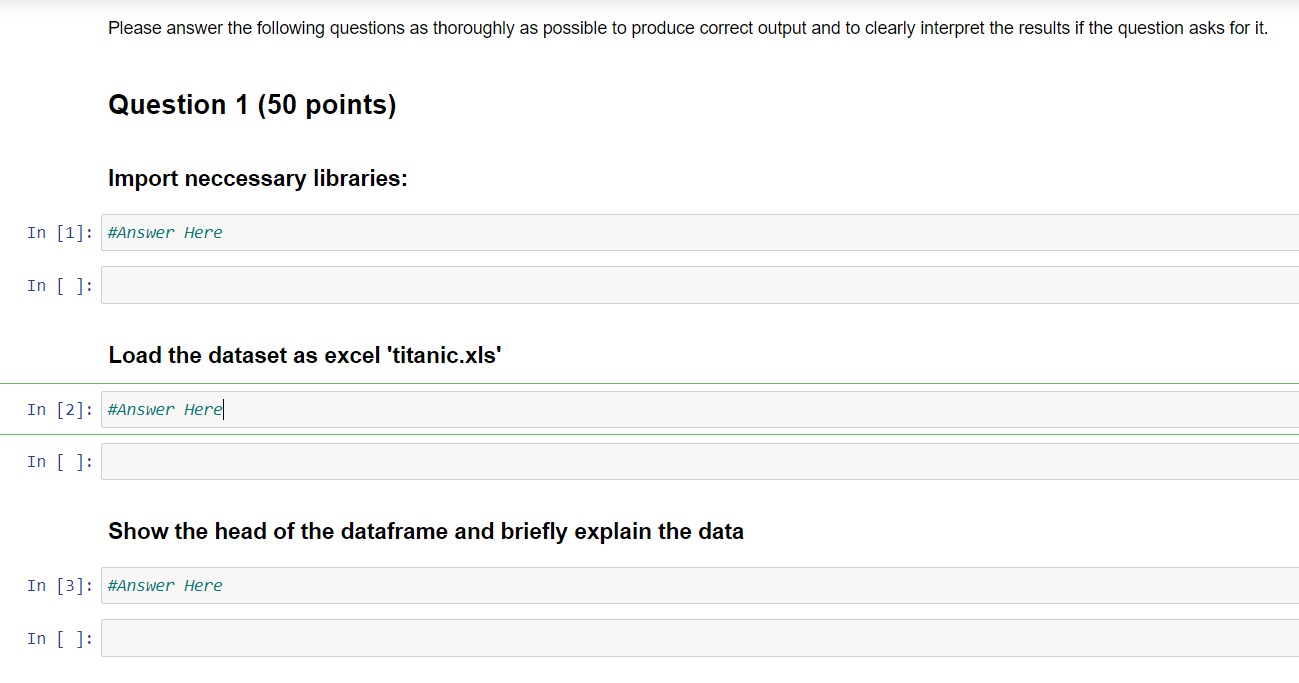Click the '(50 points)' text in the heading
1299x683 pixels.
click(x=327, y=105)
